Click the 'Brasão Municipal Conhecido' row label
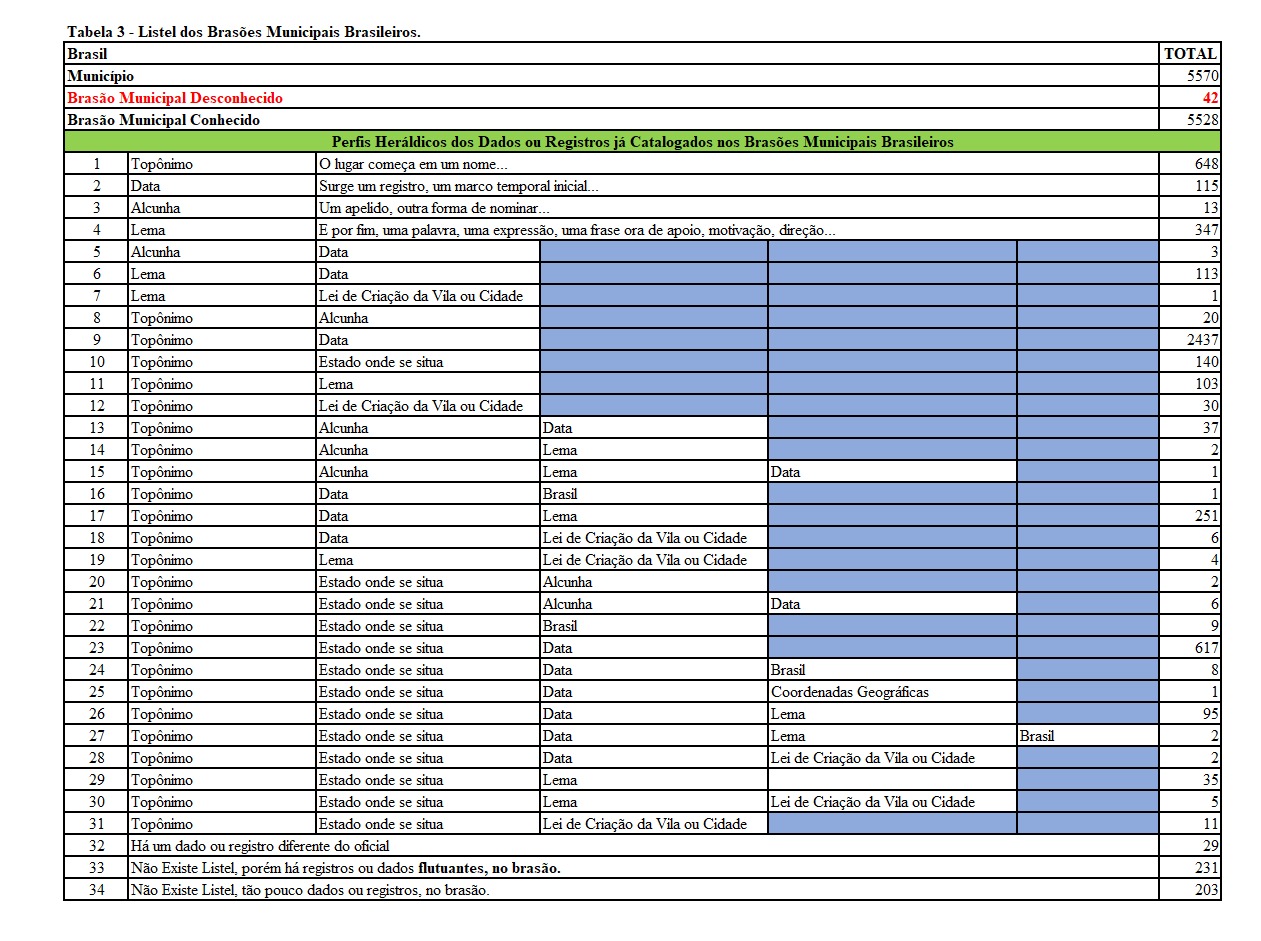 pos(163,120)
